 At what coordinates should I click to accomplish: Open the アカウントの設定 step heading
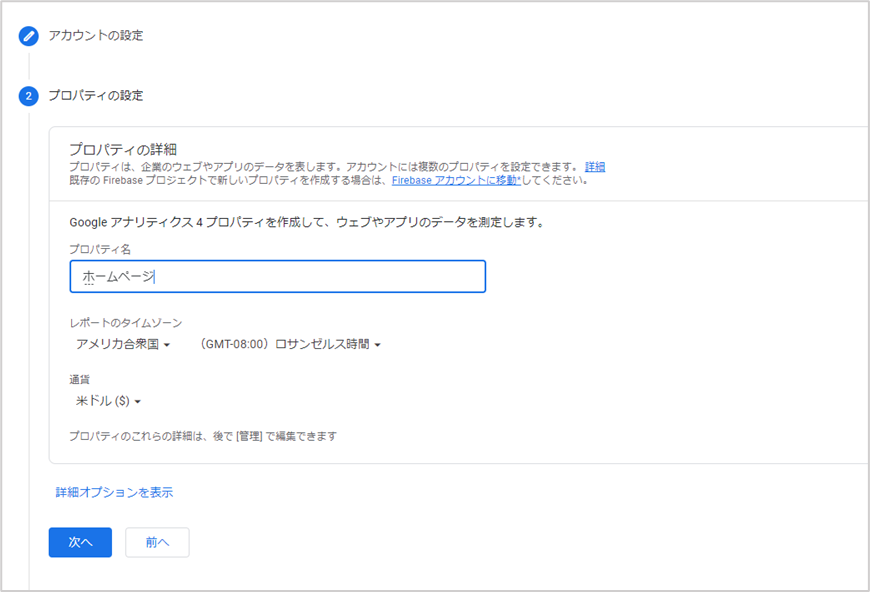(96, 36)
